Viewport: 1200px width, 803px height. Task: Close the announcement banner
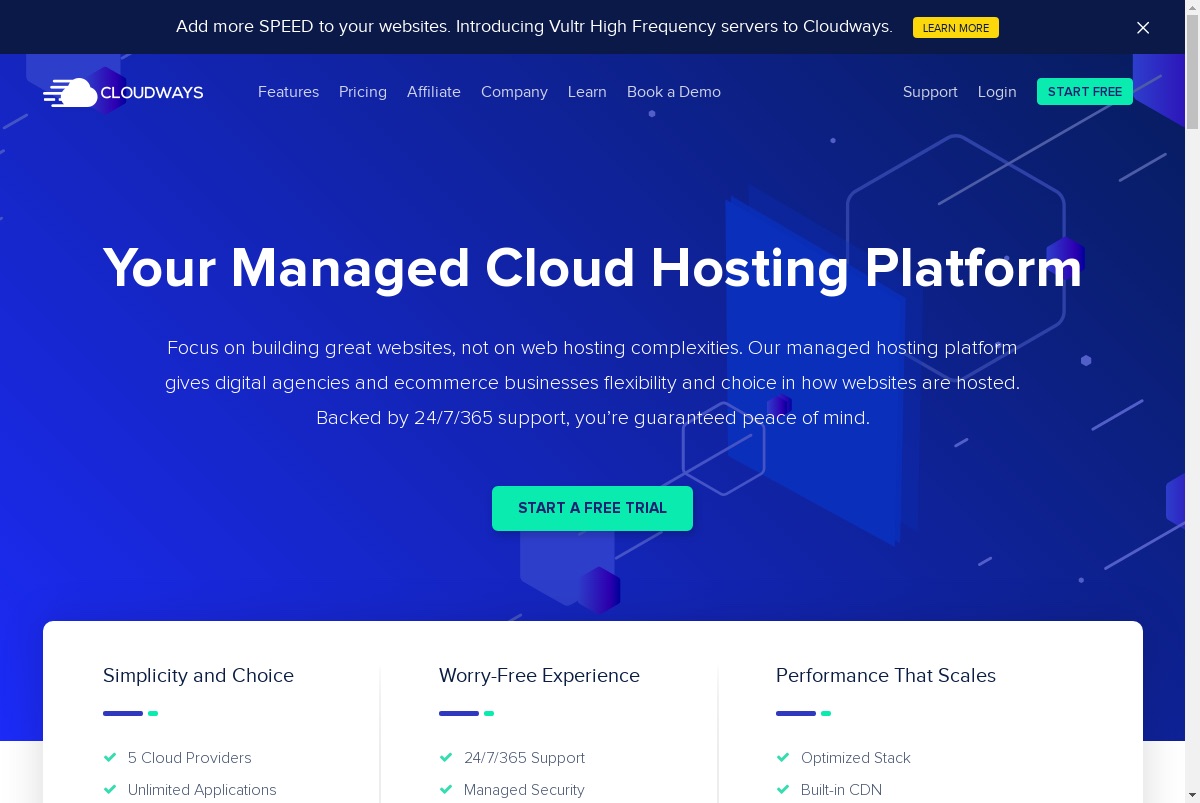pyautogui.click(x=1143, y=28)
